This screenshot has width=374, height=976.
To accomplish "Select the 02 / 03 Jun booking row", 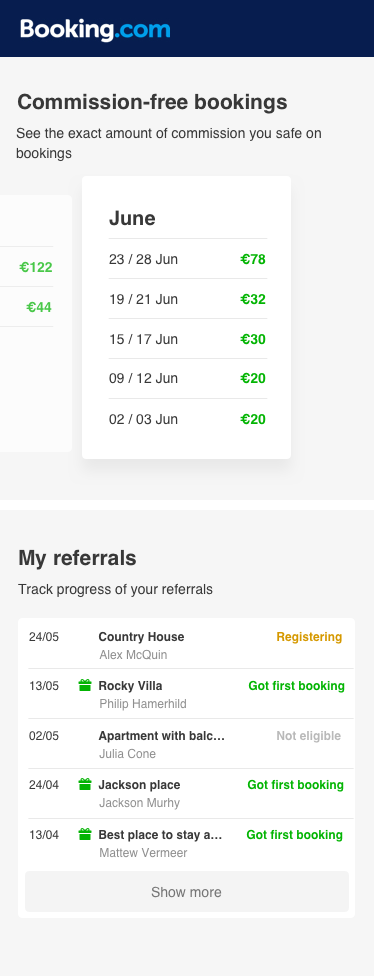I will point(187,419).
